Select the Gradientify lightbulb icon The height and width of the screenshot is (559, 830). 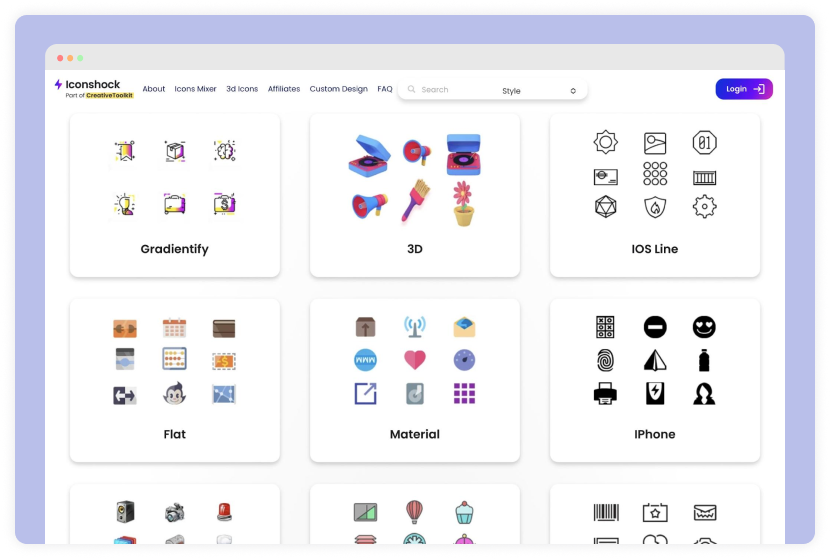[x=124, y=204]
